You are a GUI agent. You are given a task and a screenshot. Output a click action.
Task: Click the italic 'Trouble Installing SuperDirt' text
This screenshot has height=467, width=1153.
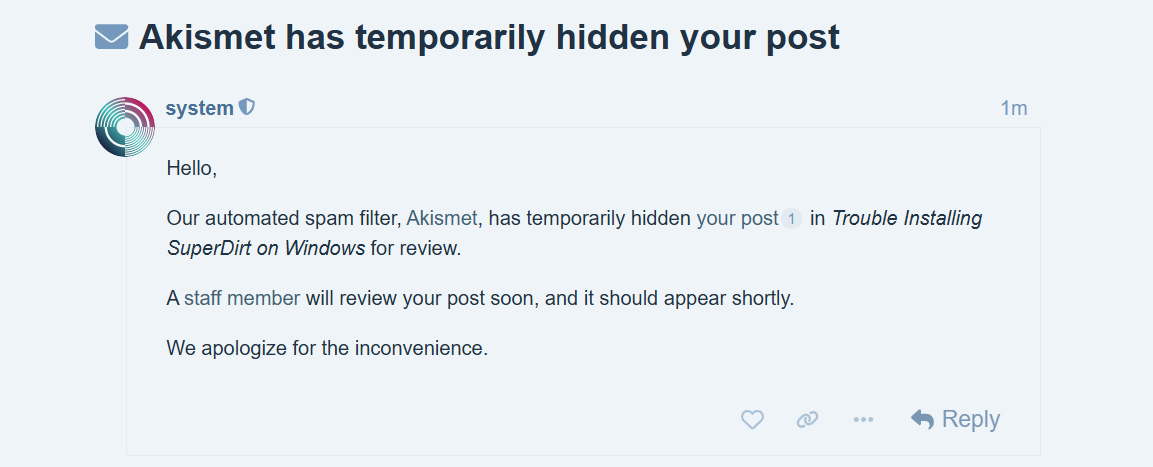click(906, 218)
